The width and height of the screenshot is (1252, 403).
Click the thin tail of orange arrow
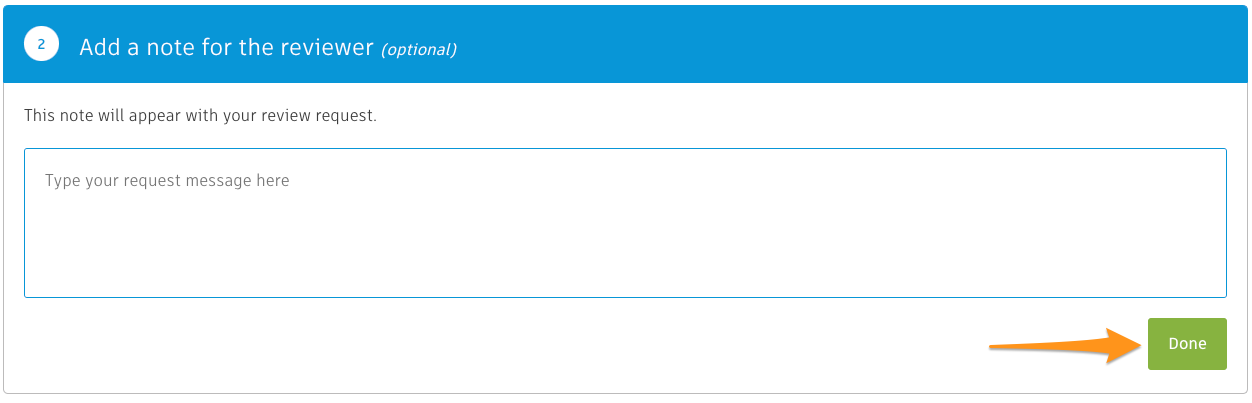point(1040,346)
